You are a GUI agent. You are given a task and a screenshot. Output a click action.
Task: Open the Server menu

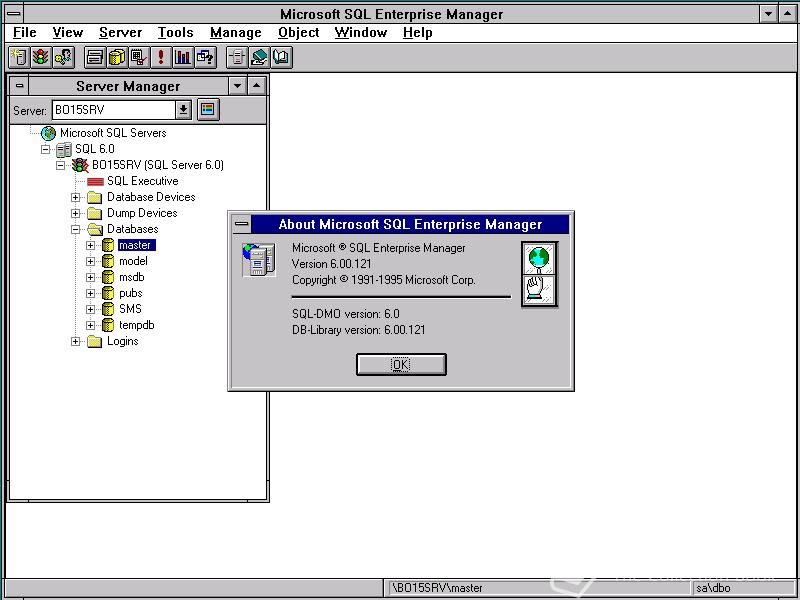[x=120, y=33]
